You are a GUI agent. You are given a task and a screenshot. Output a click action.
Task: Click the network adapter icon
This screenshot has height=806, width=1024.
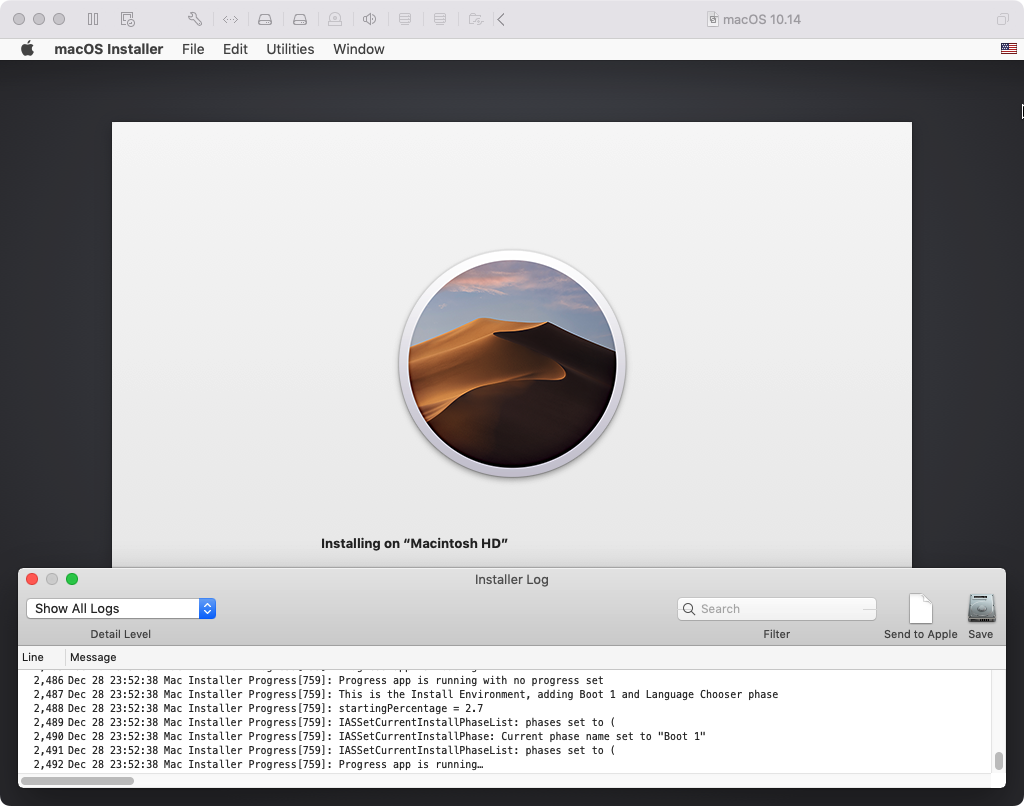(230, 19)
